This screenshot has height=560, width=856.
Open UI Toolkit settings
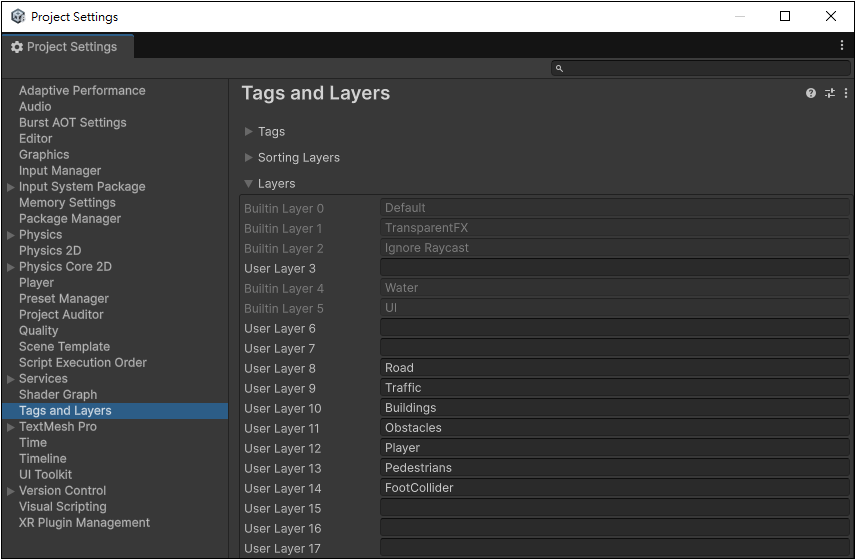click(x=45, y=475)
